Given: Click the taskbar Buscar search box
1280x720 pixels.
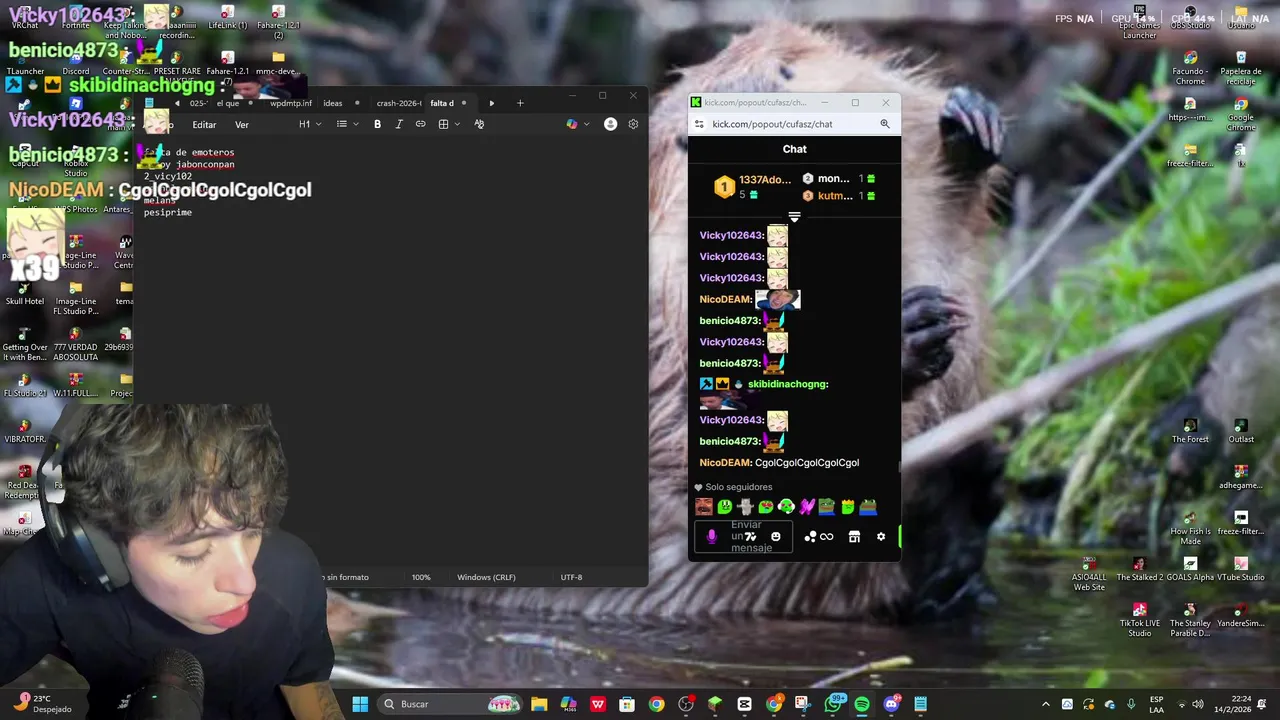Looking at the screenshot, I should [452, 704].
